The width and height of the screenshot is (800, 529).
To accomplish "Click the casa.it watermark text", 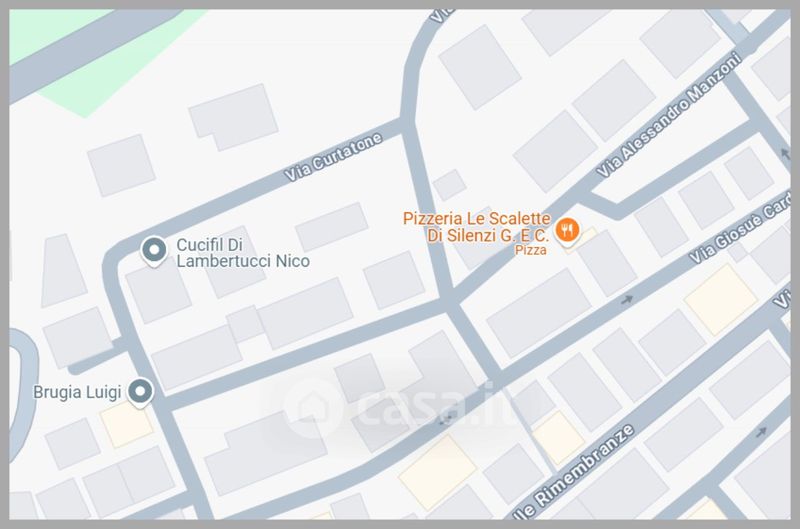I will pos(427,405).
